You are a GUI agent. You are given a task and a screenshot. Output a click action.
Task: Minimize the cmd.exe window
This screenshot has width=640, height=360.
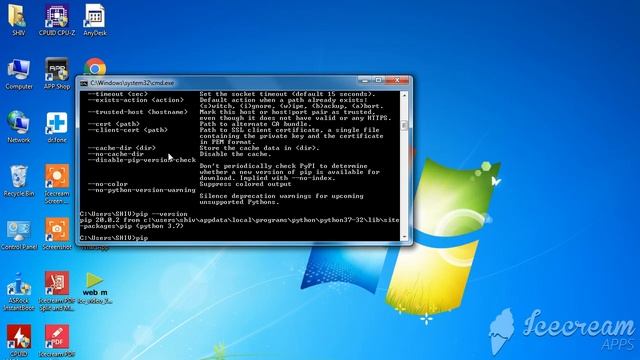point(364,80)
